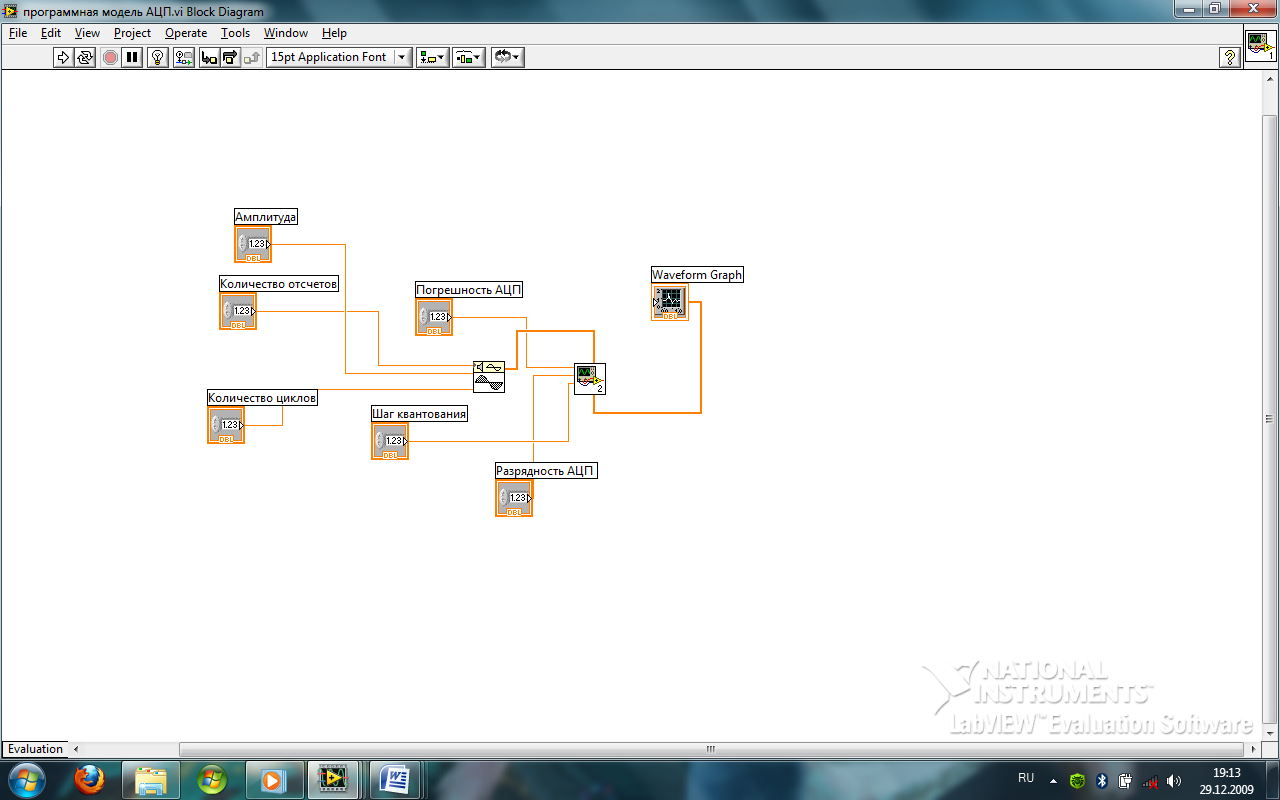Click the Abort Execution stop button
This screenshot has width=1280, height=800.
pos(110,57)
